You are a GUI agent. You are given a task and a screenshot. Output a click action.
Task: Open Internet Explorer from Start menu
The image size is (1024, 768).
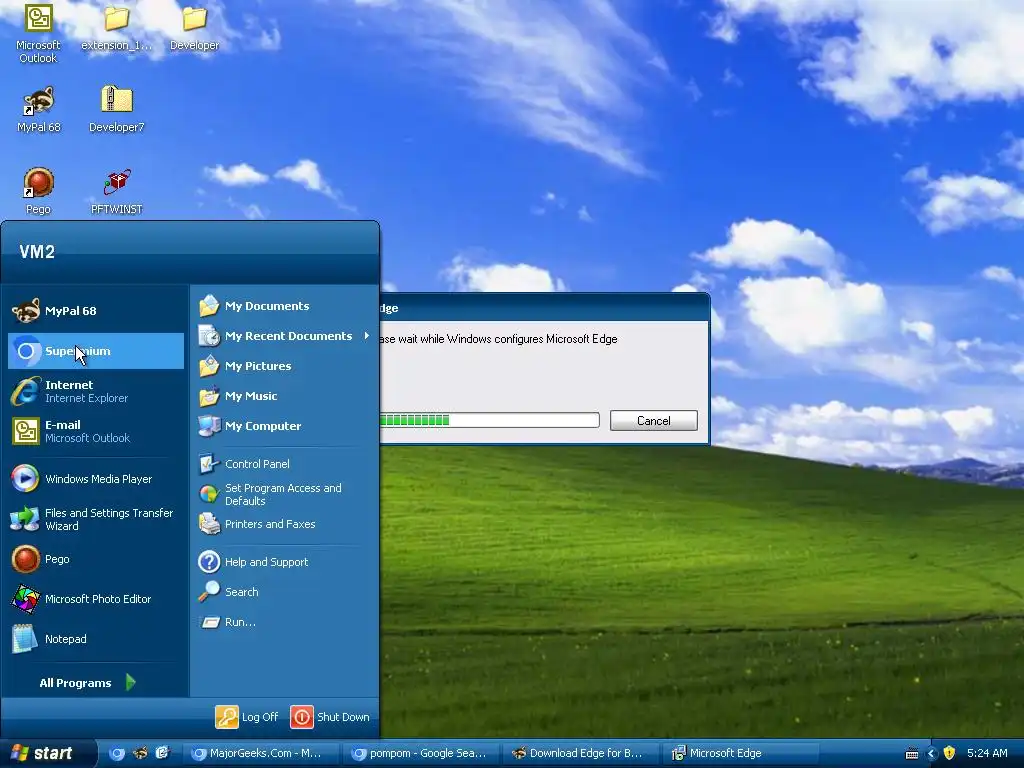tap(96, 391)
